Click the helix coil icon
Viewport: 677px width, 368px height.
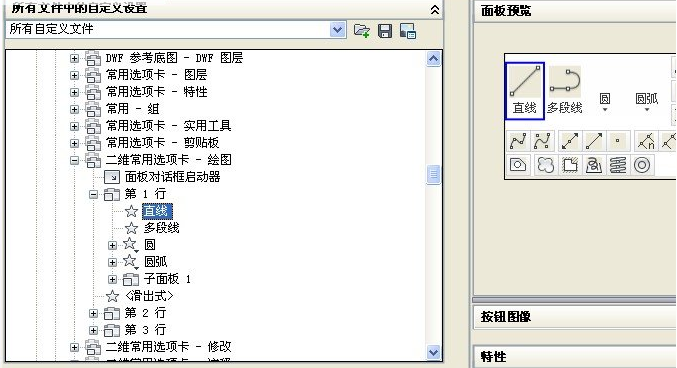pos(617,165)
